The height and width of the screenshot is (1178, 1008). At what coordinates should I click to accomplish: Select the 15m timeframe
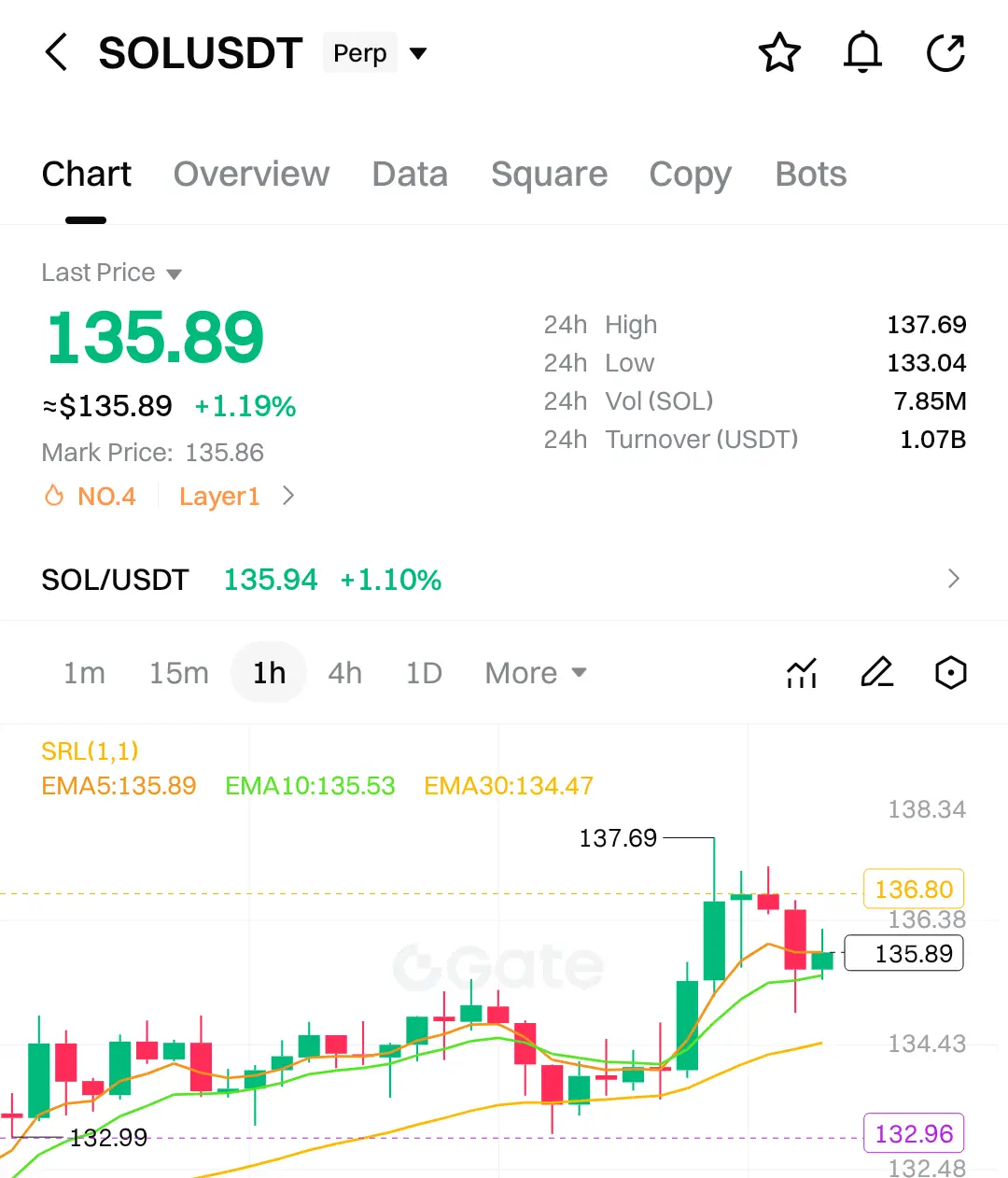click(x=179, y=673)
